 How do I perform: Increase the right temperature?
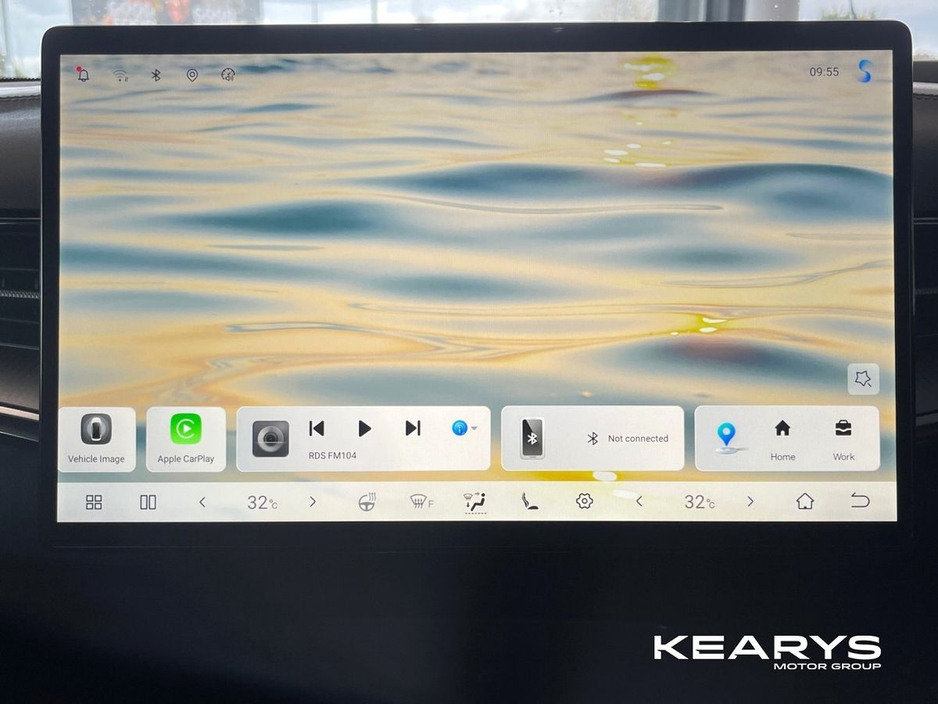[750, 502]
